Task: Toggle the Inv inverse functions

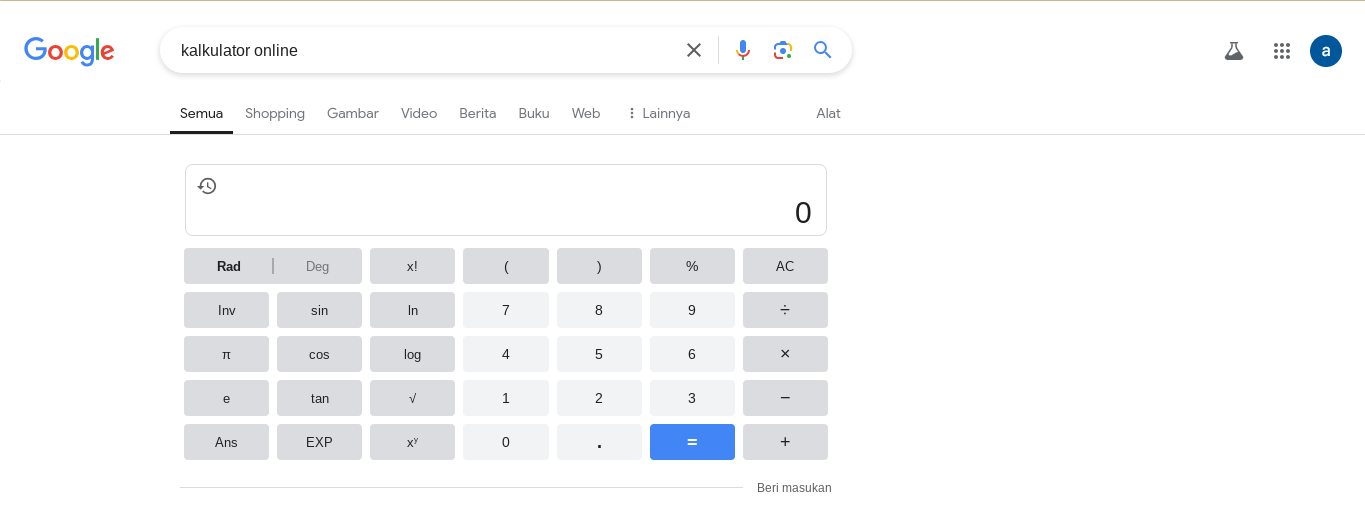Action: [226, 310]
